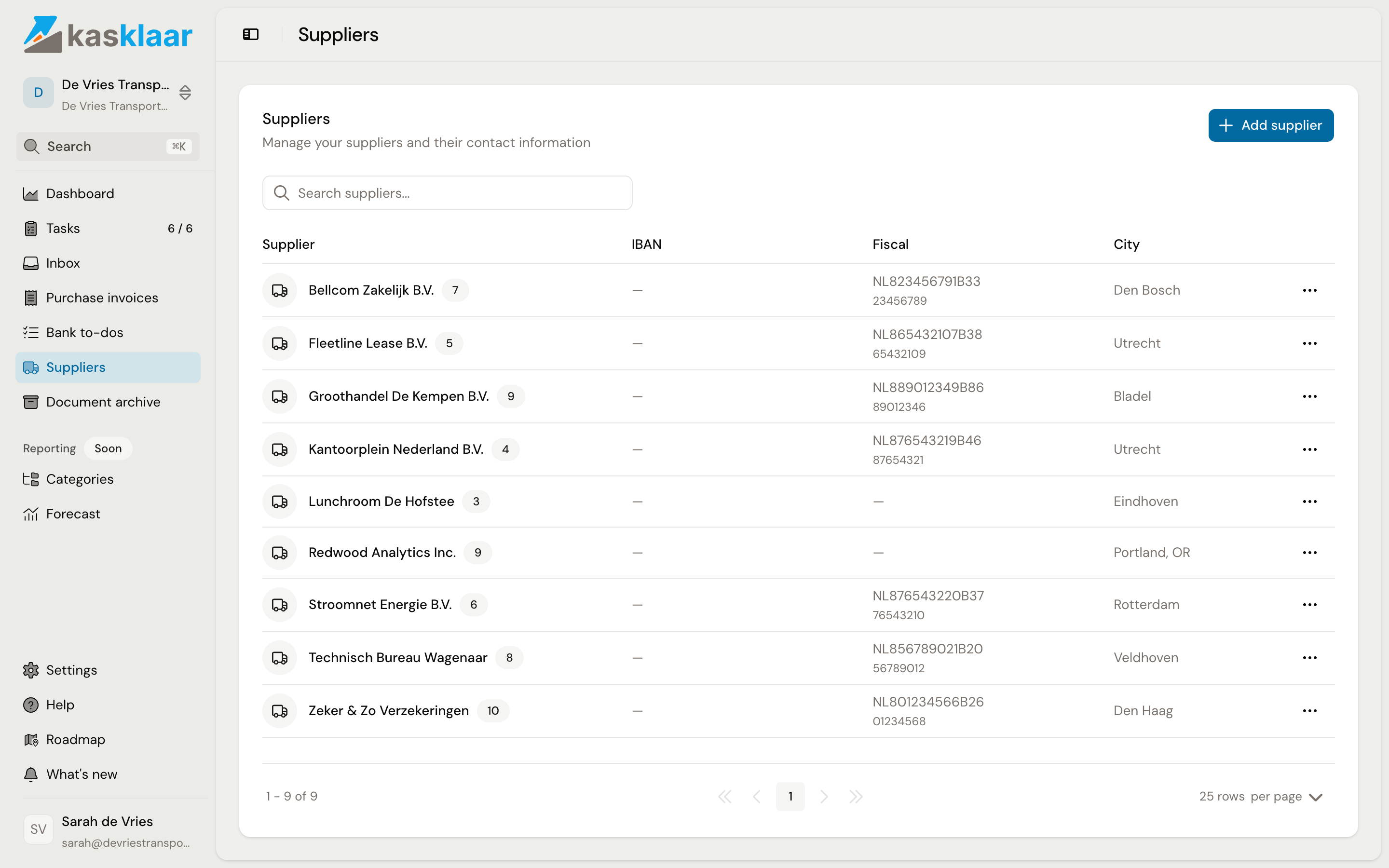Click the Supplier column header
This screenshot has width=1389, height=868.
288,244
